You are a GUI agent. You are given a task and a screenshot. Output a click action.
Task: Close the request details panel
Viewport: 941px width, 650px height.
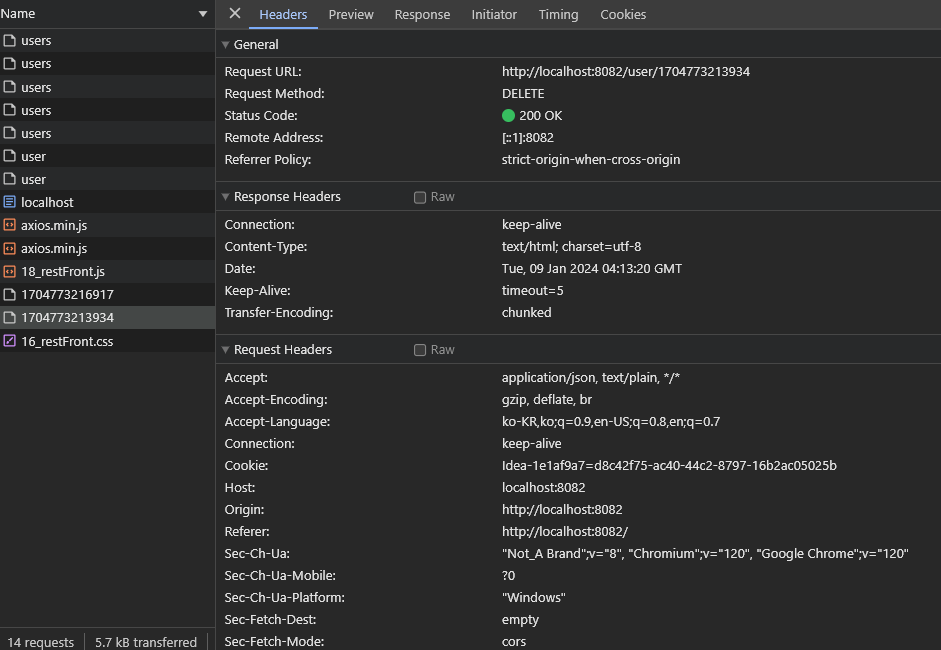click(235, 13)
